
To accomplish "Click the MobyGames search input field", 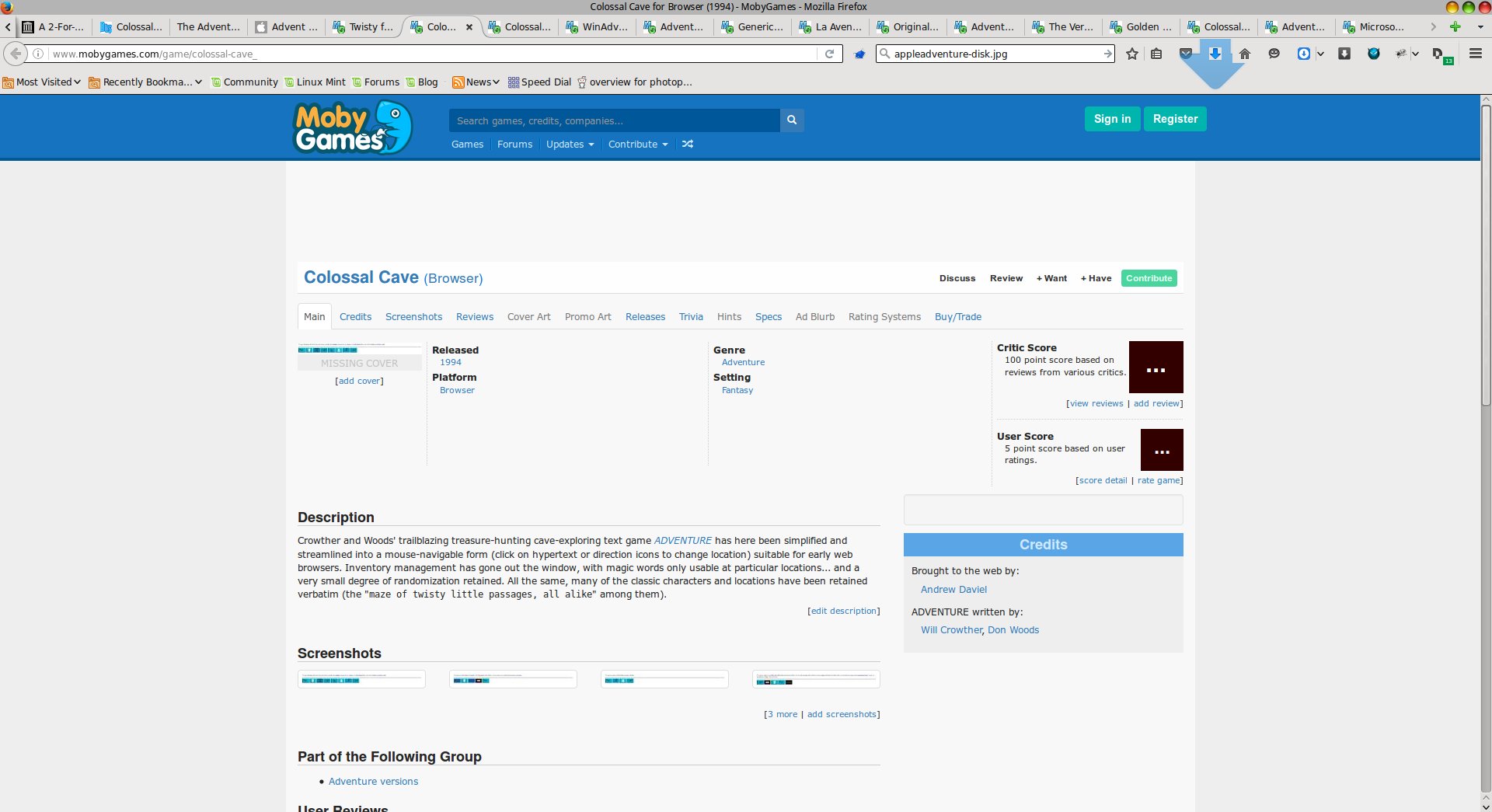I will [x=614, y=120].
